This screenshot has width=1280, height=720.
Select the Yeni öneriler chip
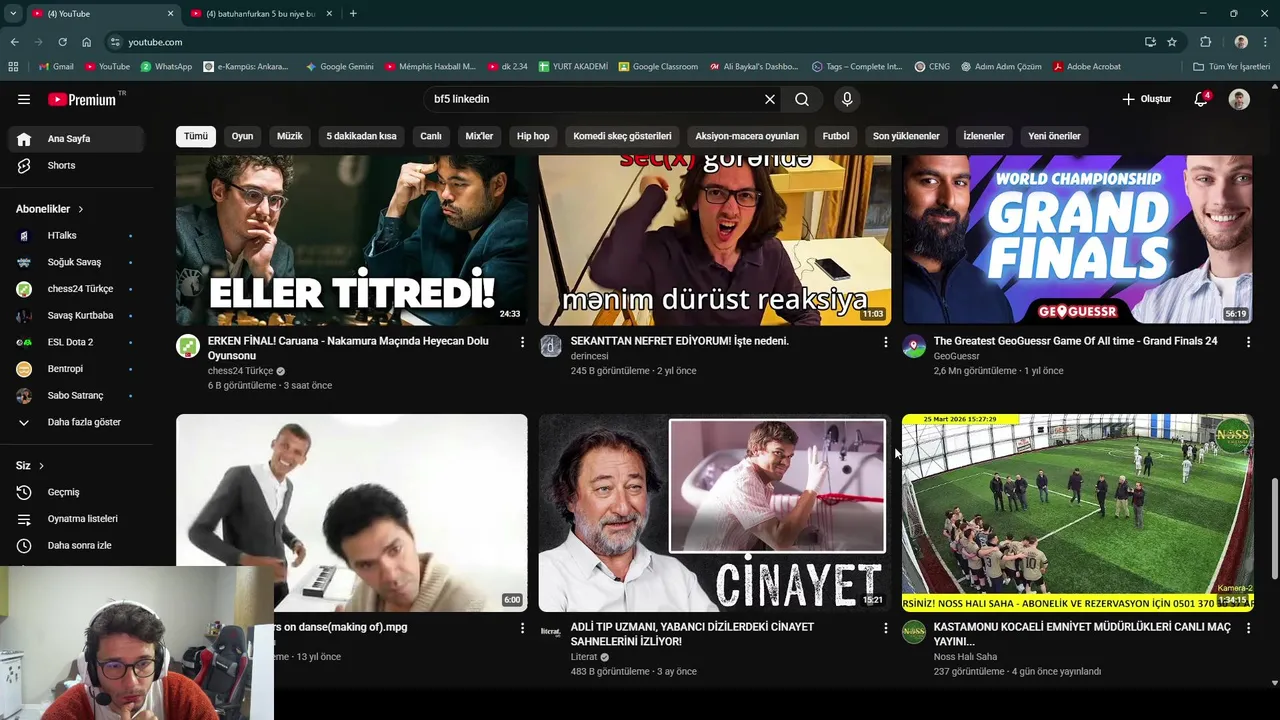pyautogui.click(x=1054, y=136)
